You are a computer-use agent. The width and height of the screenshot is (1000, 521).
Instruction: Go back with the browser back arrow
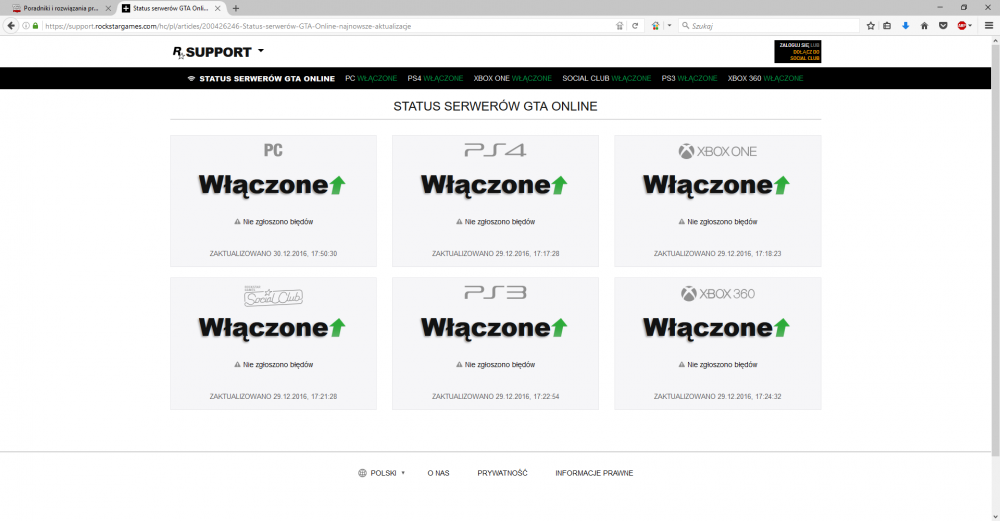11,26
